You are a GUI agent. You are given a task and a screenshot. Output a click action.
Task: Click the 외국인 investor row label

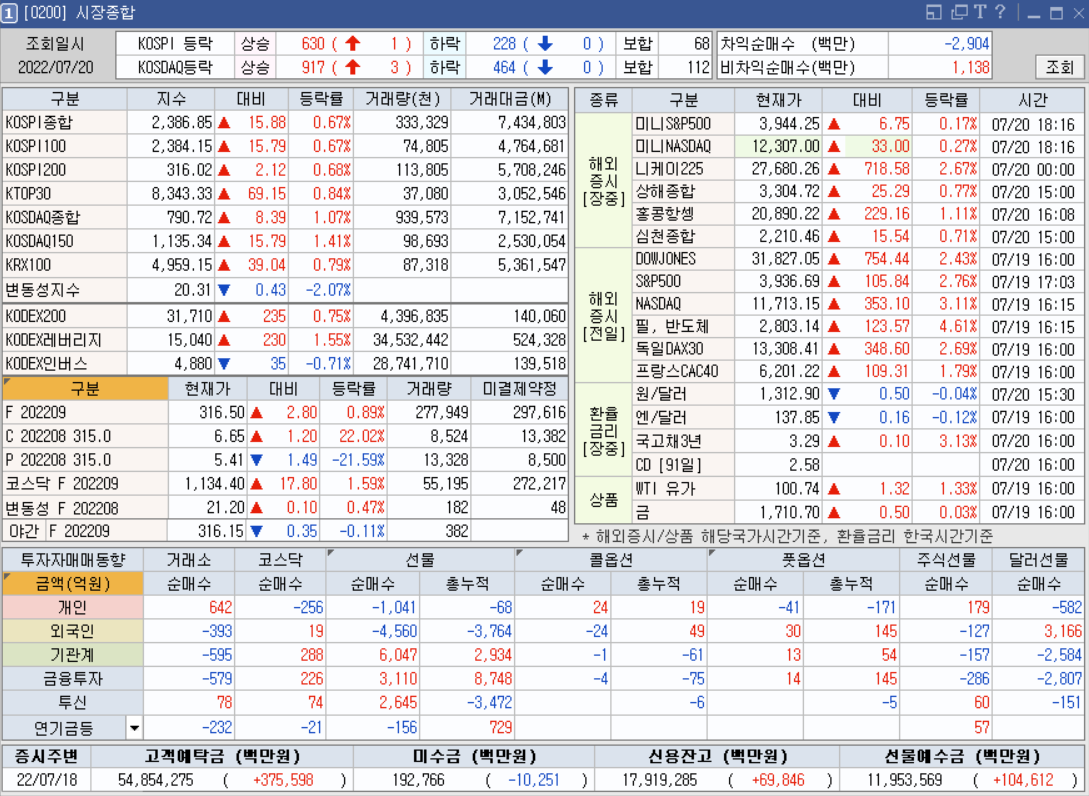[73, 631]
